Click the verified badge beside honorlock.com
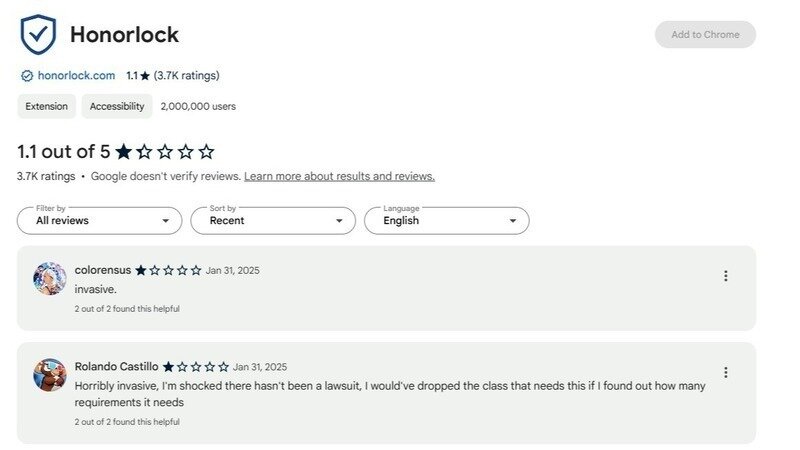The width and height of the screenshot is (800, 450). point(27,76)
